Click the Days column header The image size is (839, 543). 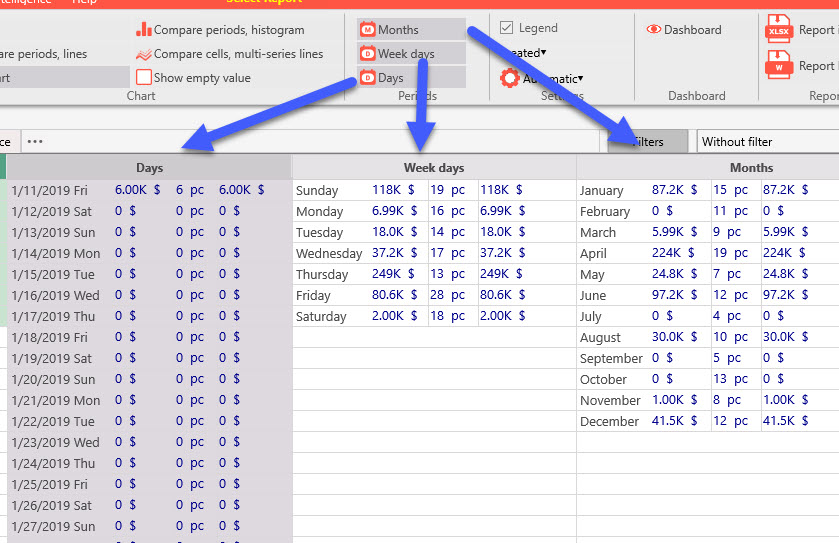pos(149,167)
